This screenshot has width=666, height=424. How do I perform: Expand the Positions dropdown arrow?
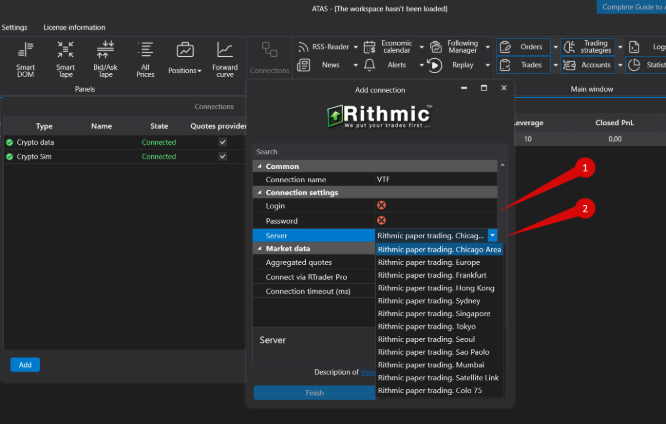point(199,71)
